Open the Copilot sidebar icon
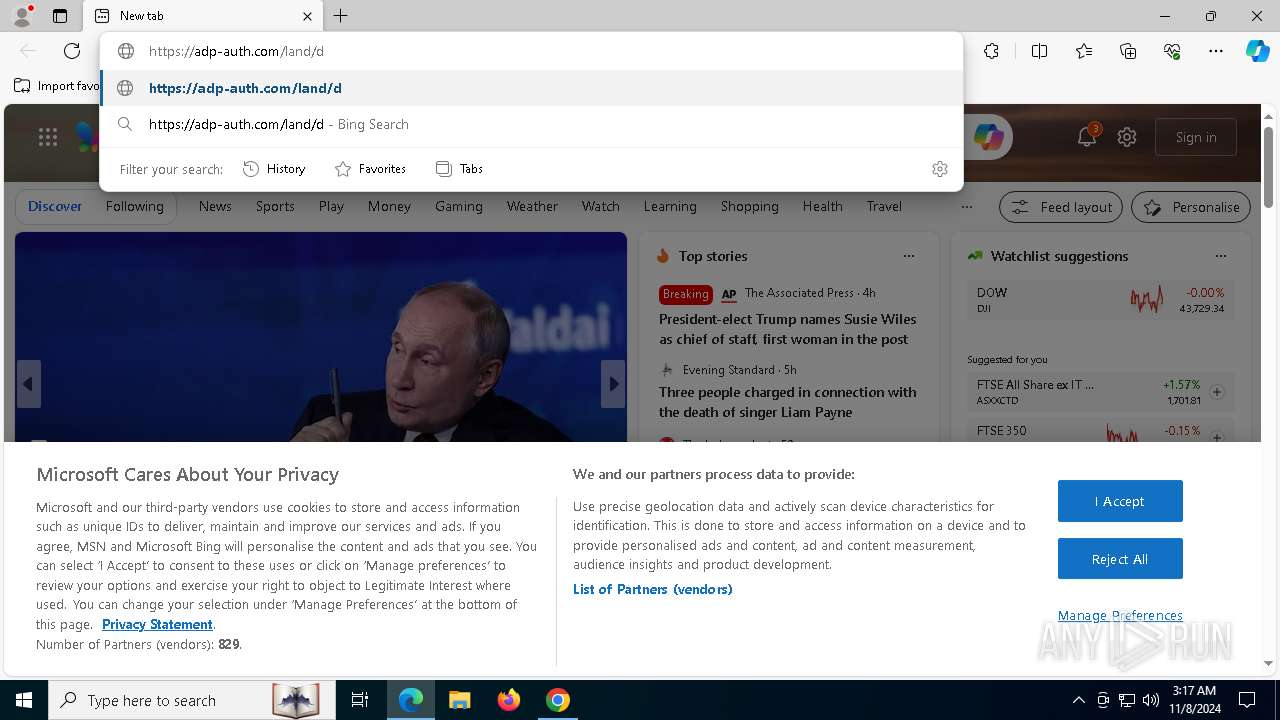The width and height of the screenshot is (1280, 720). pos(1257,51)
